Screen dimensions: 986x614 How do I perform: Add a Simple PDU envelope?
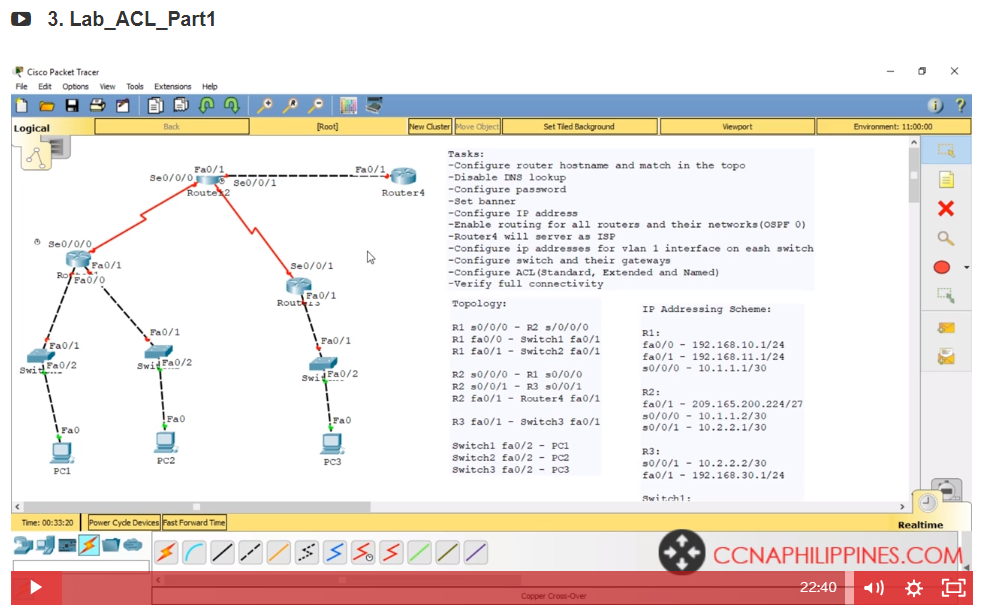point(946,328)
